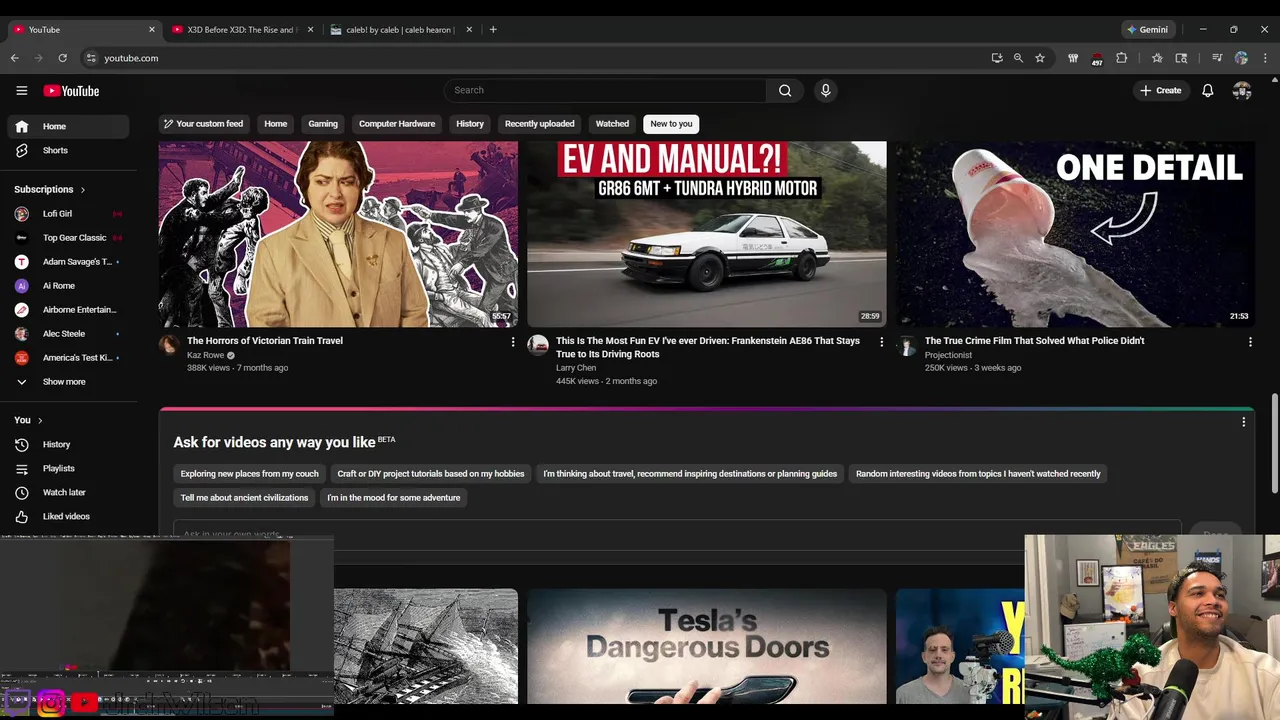Select the New to you chip
The width and height of the screenshot is (1280, 720).
671,124
